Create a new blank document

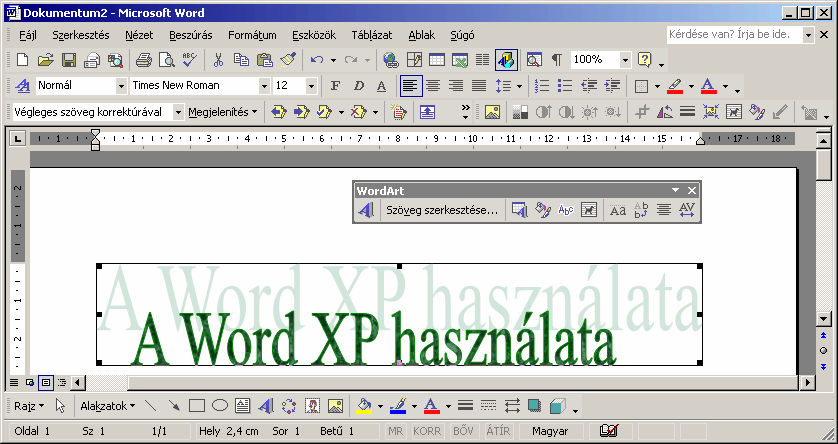22,60
